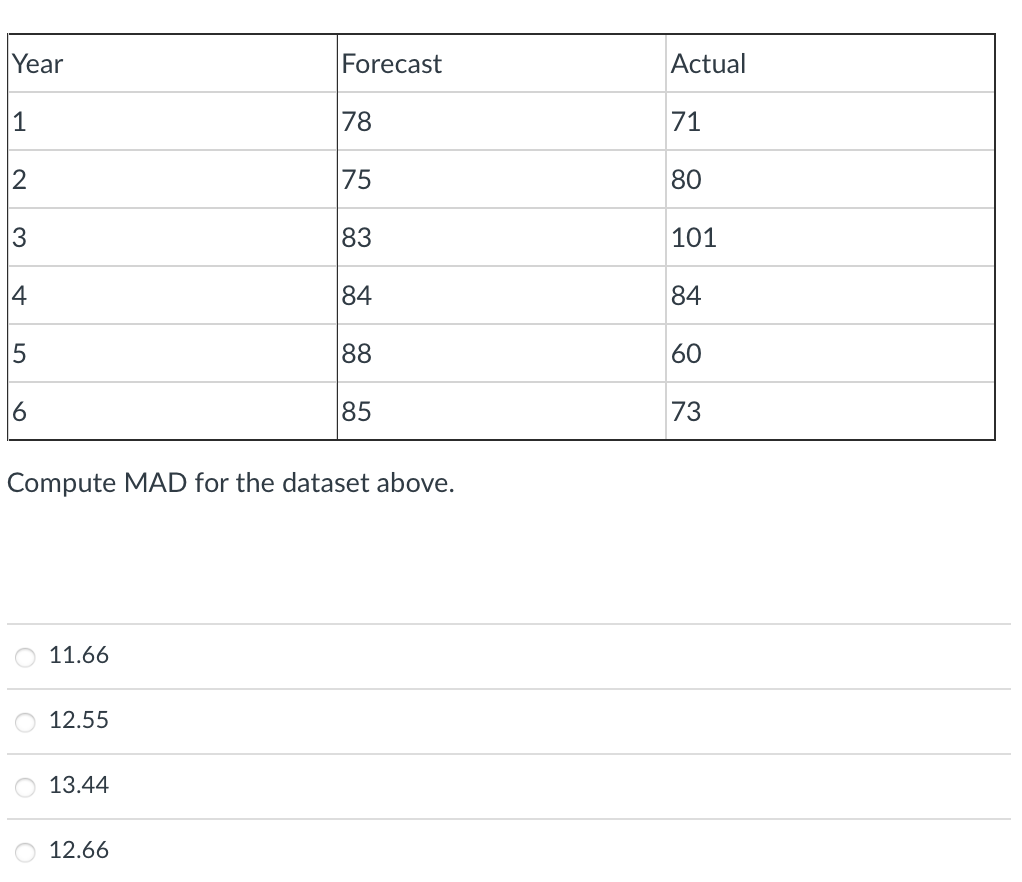
Task: Select the actual value 60 for Year 5
Action: [x=687, y=353]
